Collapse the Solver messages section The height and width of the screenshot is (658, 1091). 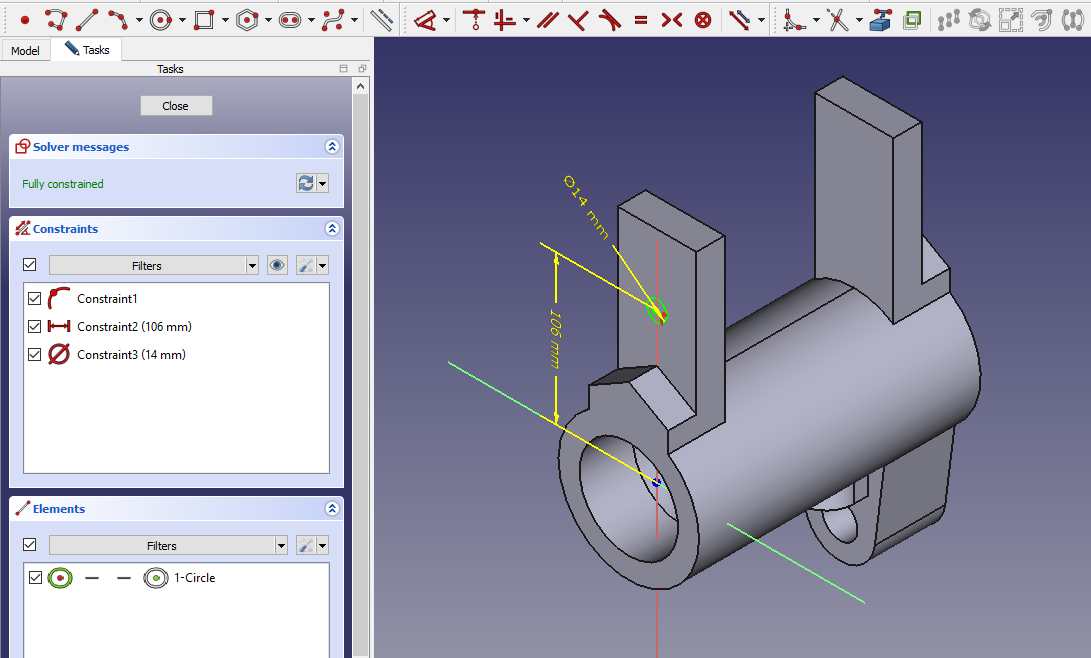coord(332,147)
